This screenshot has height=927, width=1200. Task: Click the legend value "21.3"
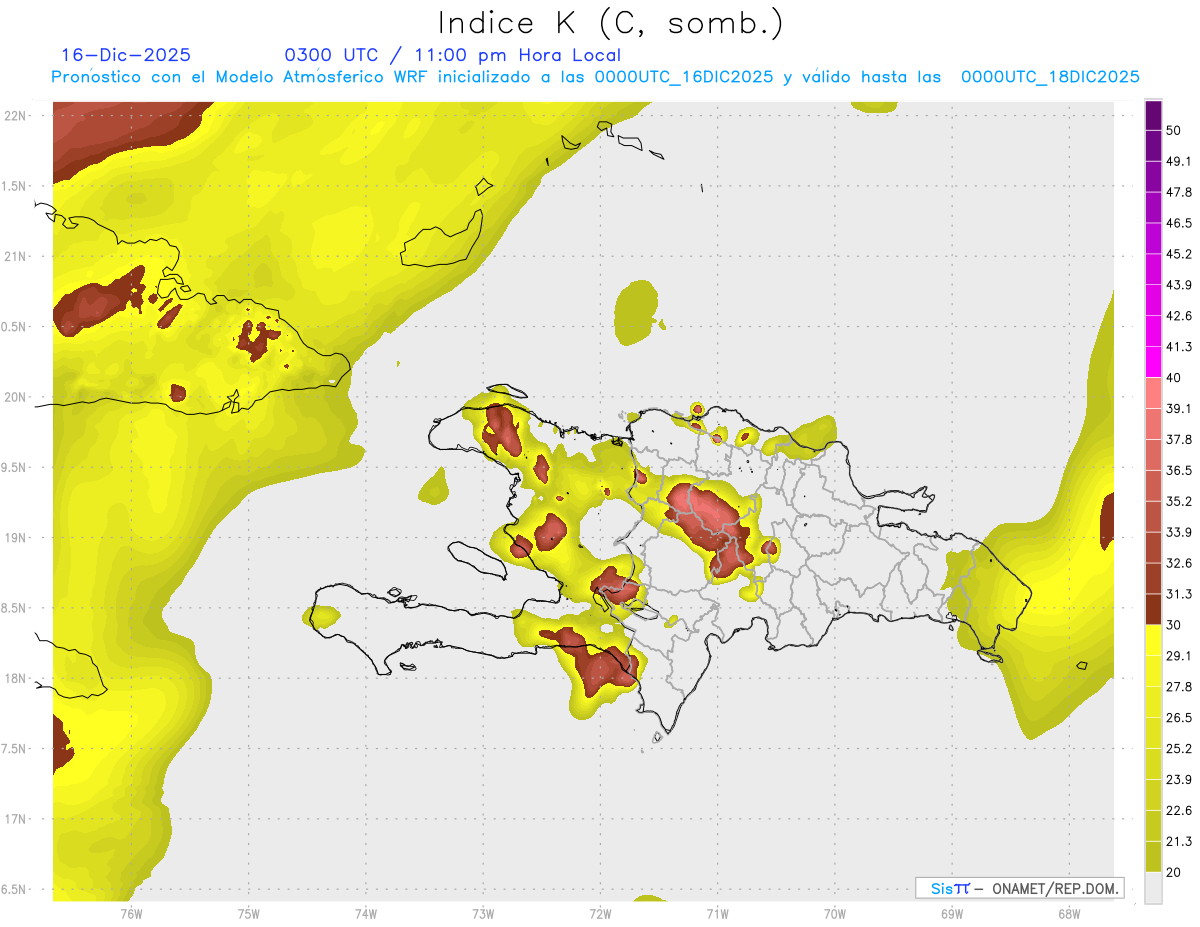coord(1179,841)
